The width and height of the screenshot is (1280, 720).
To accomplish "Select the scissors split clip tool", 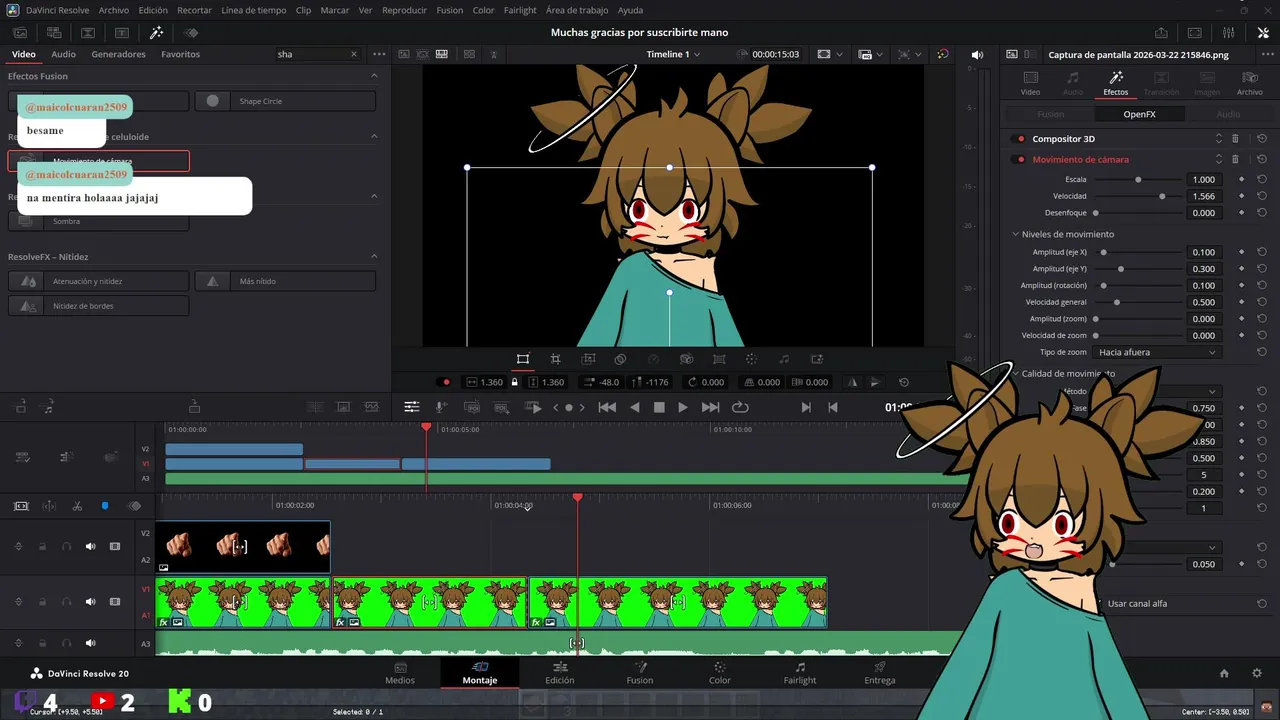I will pyautogui.click(x=77, y=506).
